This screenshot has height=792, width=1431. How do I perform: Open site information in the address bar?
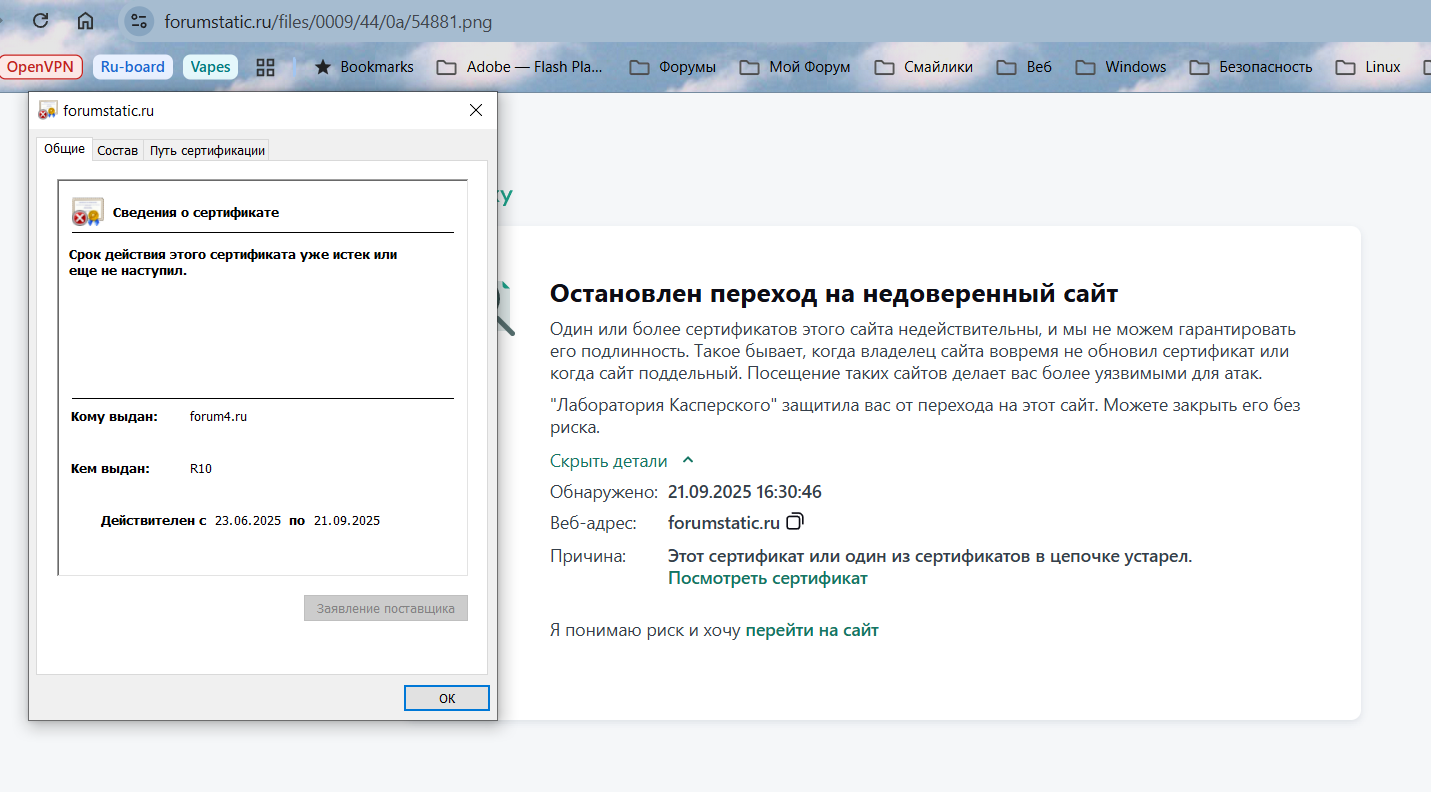point(139,20)
